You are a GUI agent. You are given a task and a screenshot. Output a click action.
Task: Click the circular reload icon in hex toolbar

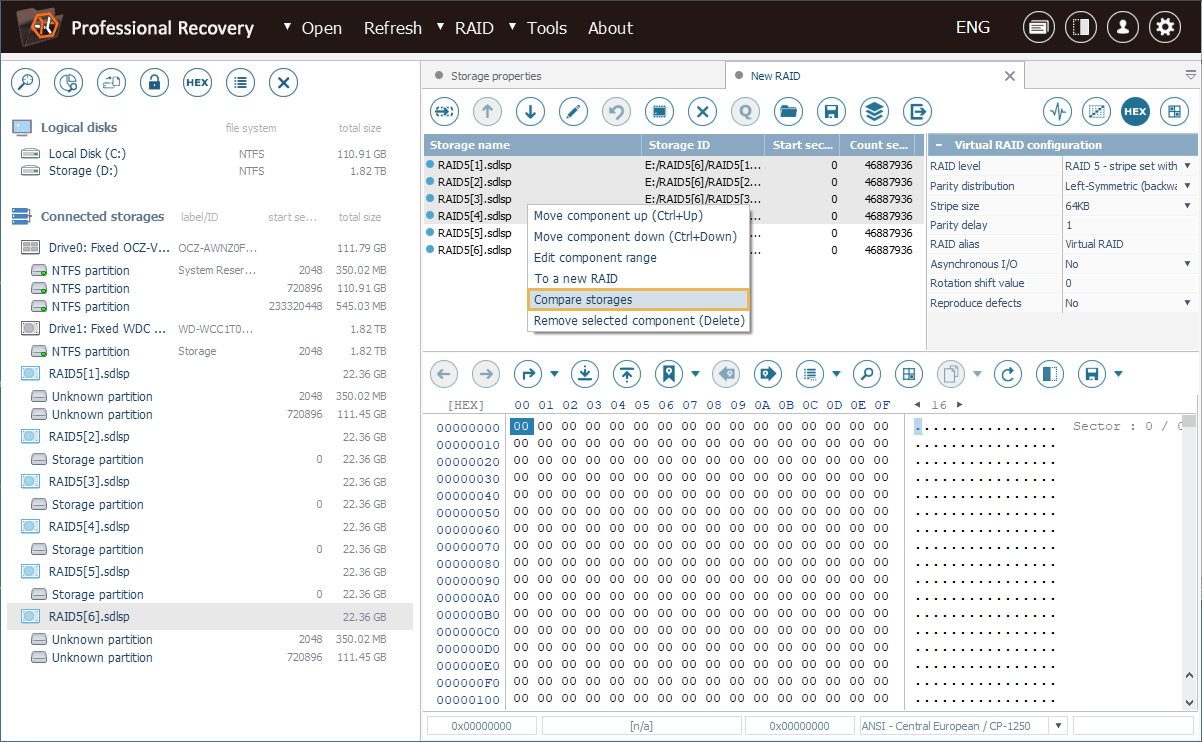click(1008, 374)
